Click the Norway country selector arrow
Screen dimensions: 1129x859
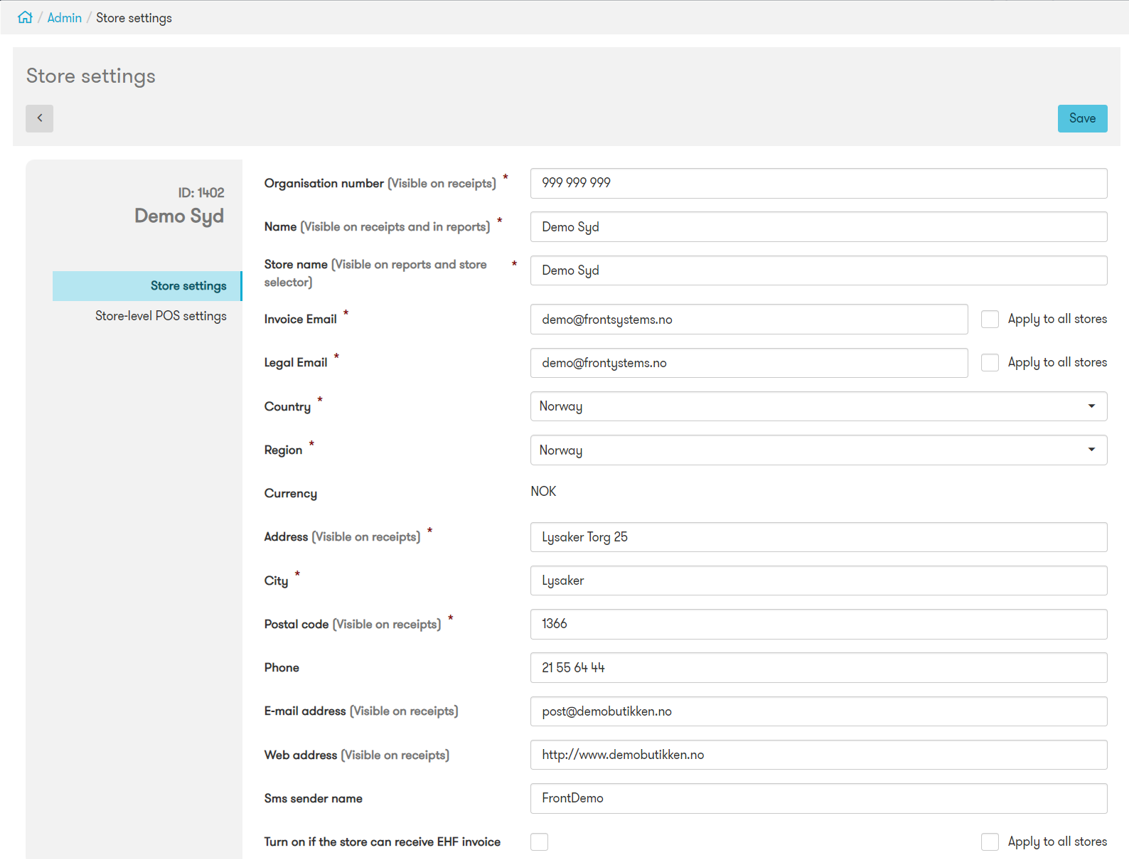click(1092, 406)
